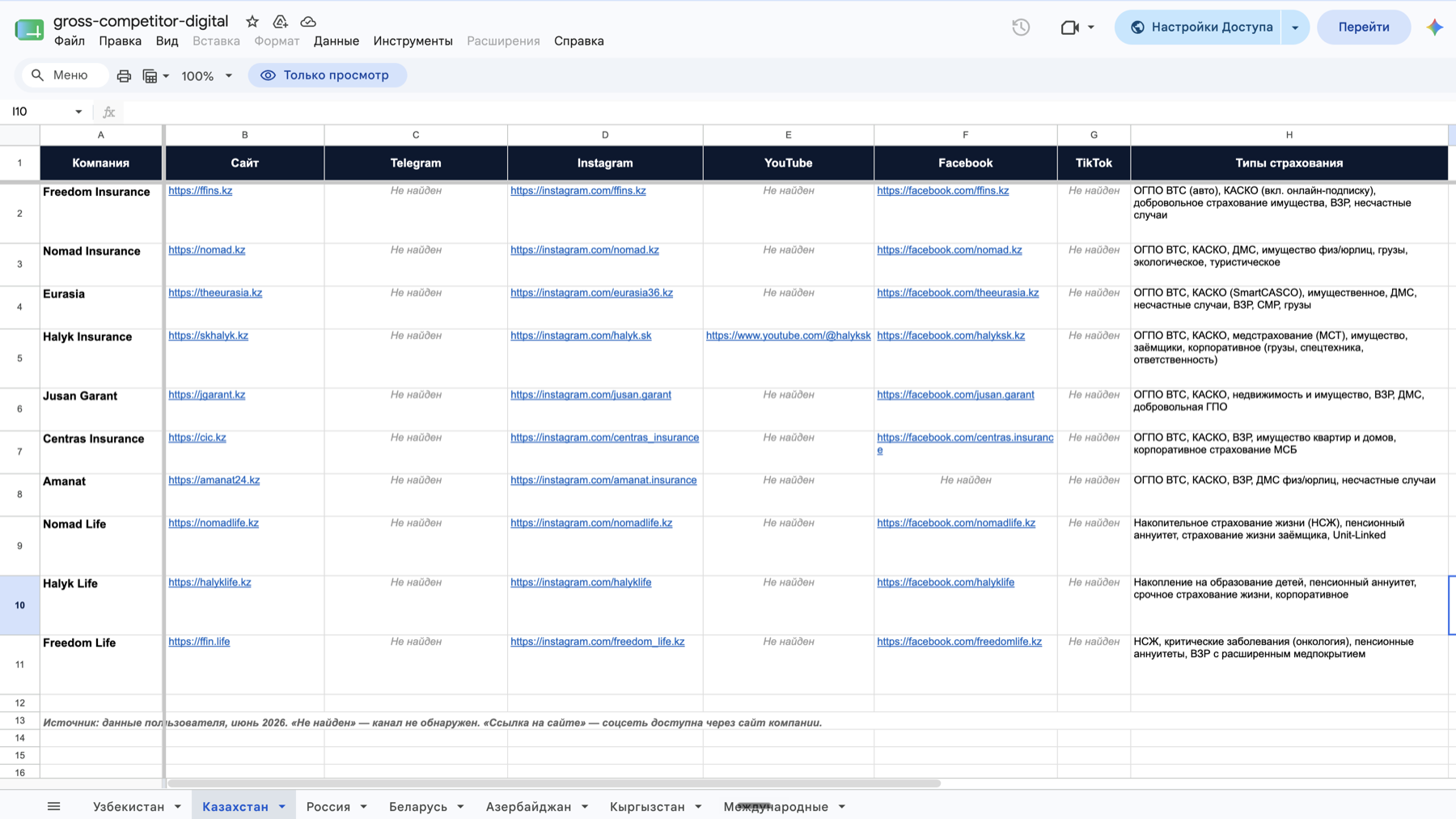The width and height of the screenshot is (1456, 819).
Task: Click the Только просмотр view-only button
Action: click(327, 75)
